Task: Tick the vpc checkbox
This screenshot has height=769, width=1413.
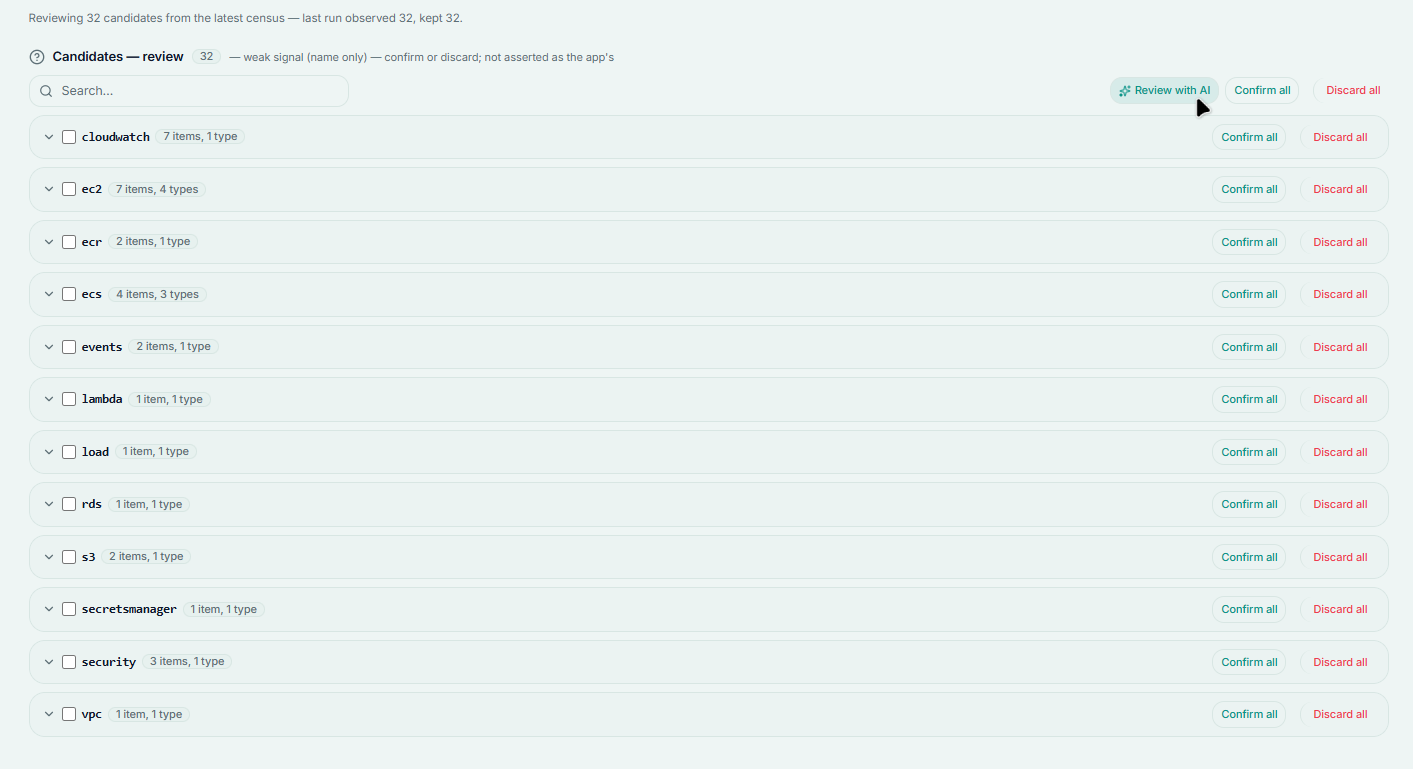Action: 69,714
